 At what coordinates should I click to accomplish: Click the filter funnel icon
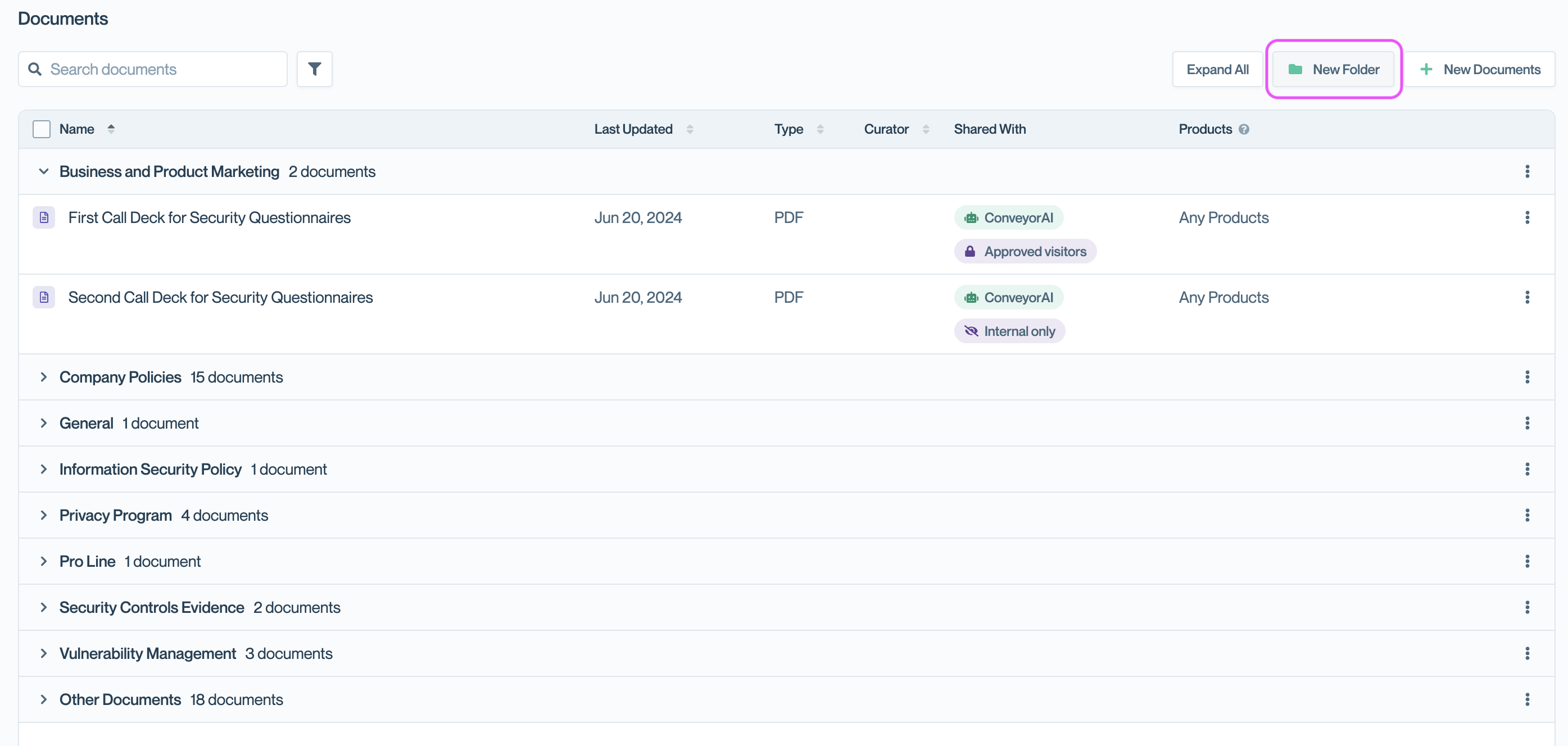click(314, 69)
